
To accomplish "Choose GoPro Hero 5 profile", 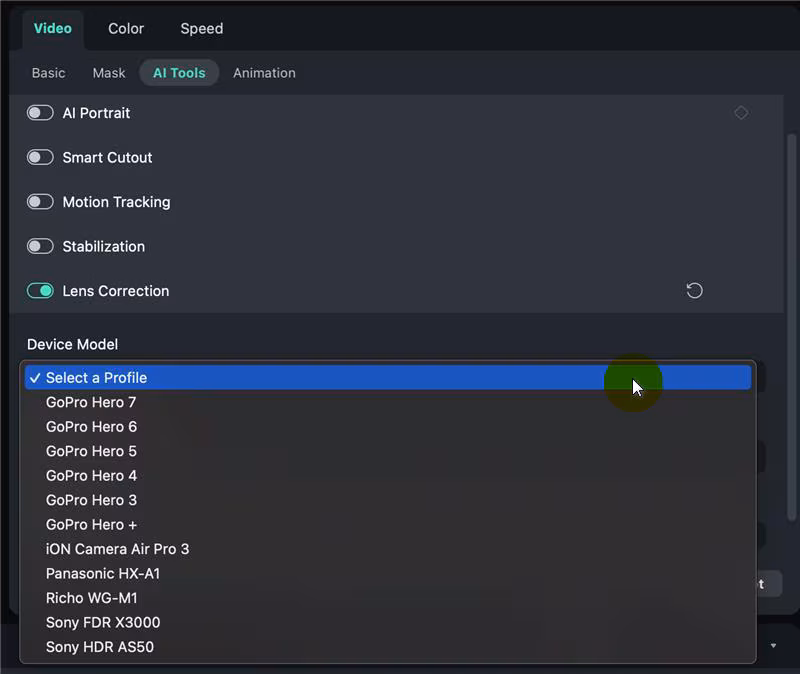I will tap(388, 451).
